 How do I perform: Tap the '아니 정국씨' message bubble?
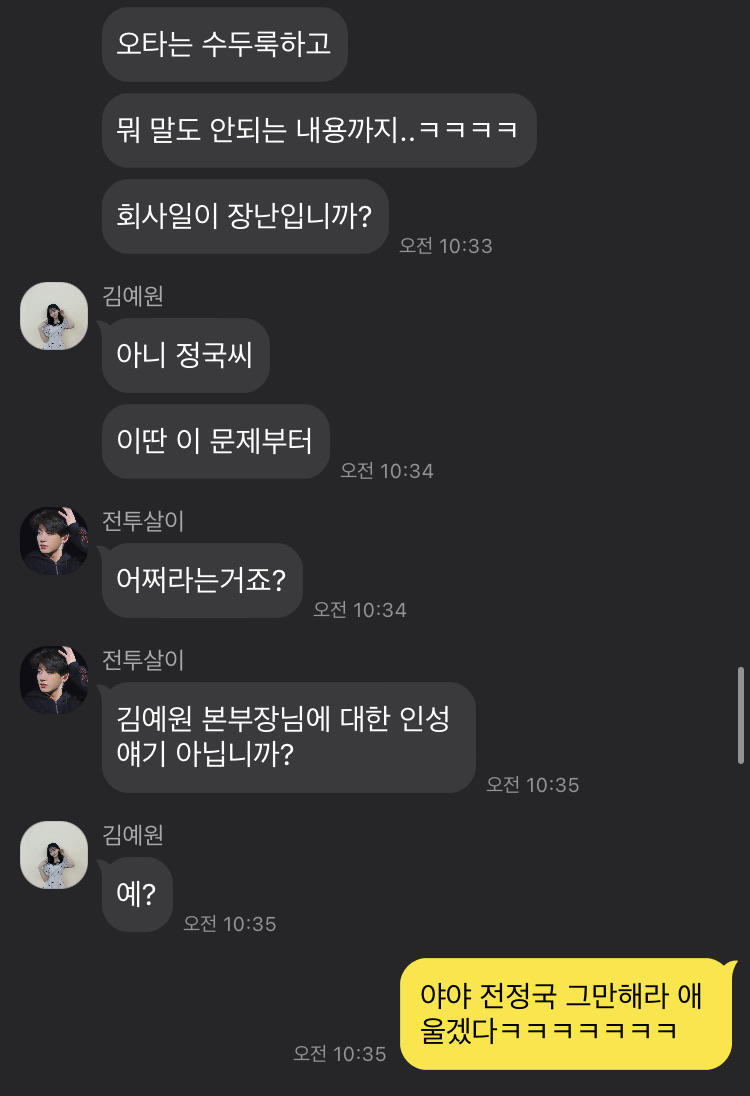(x=185, y=355)
